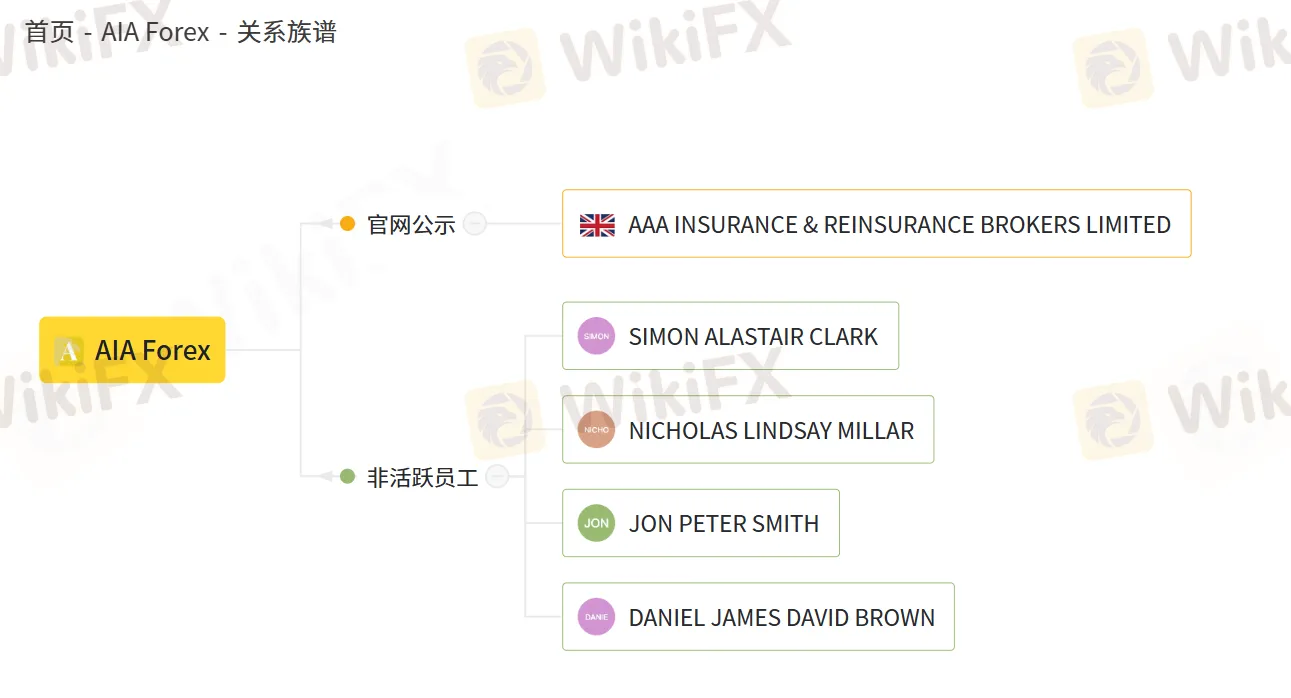Select the Nicholas Lindsay Millar name

(771, 431)
